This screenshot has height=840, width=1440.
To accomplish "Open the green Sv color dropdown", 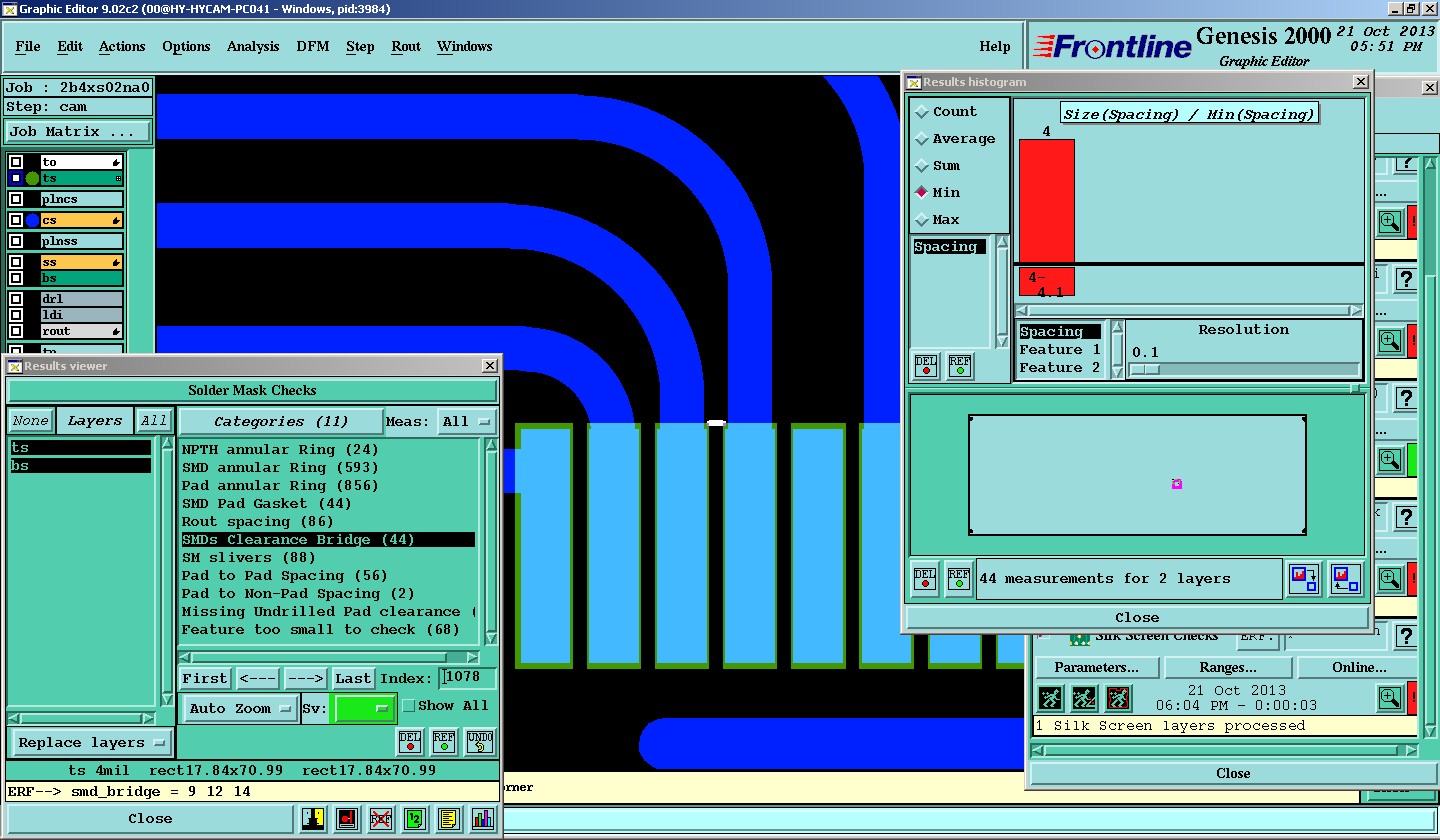I will (x=366, y=709).
